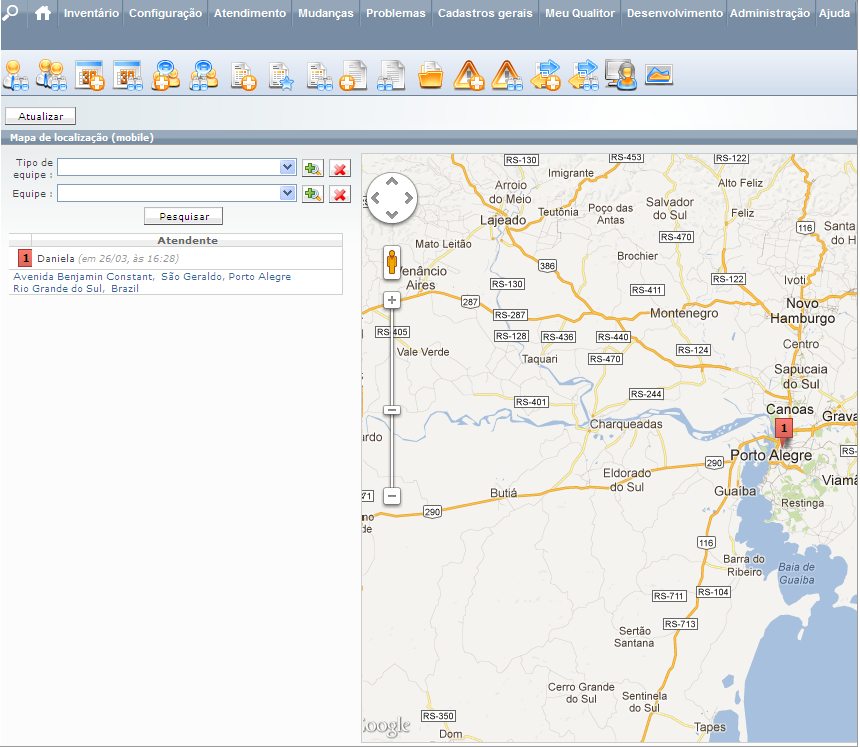This screenshot has height=747, width=860.
Task: Expand the Equipe dropdown
Action: click(288, 193)
